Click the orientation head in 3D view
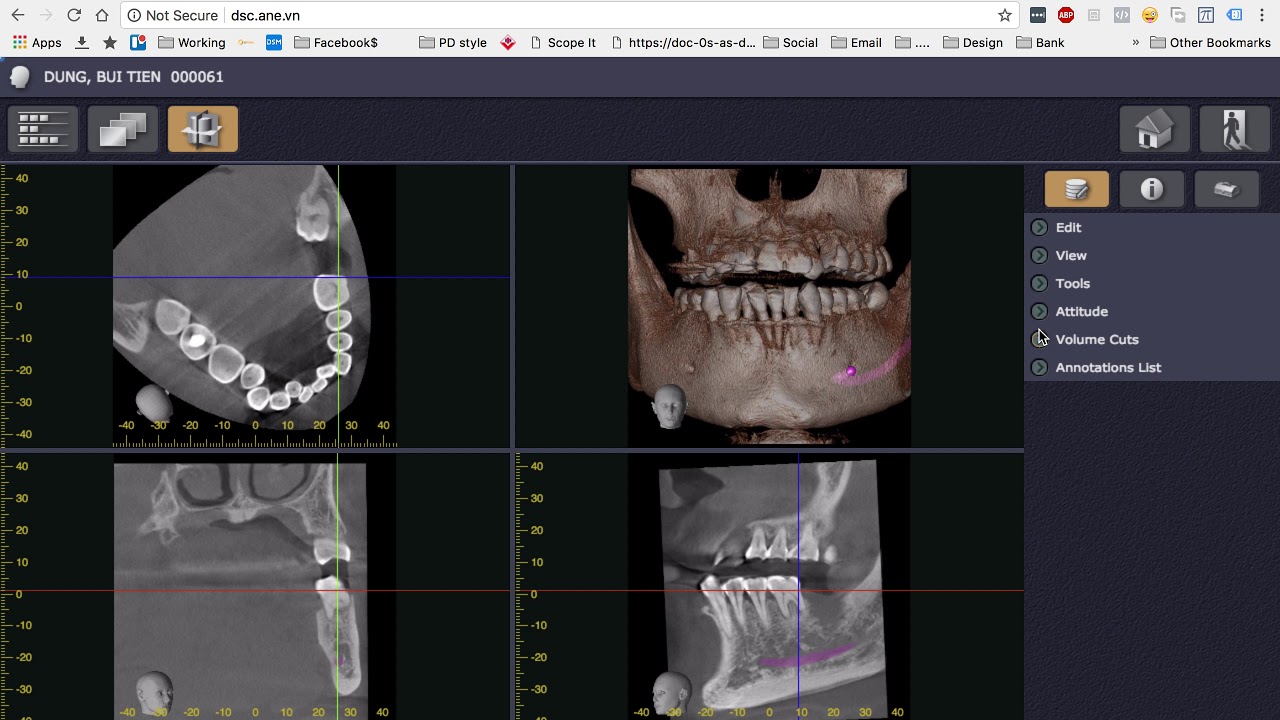1280x720 pixels. coord(669,407)
